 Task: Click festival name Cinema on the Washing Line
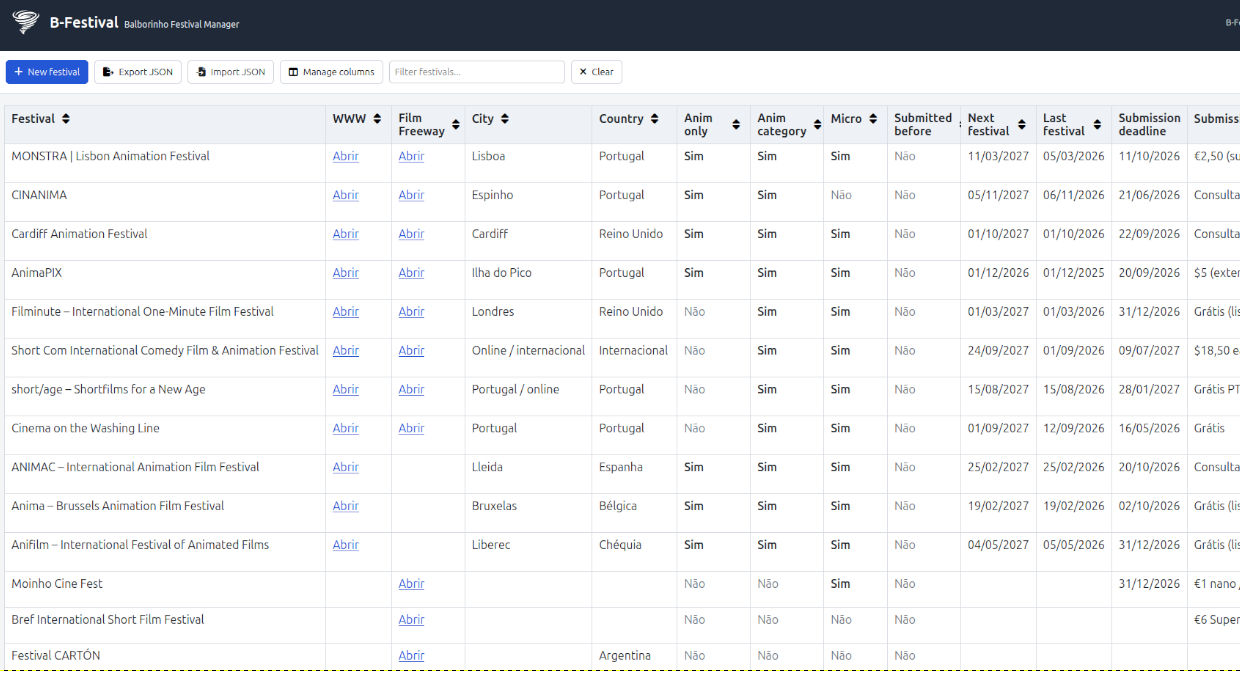pyautogui.click(x=85, y=428)
